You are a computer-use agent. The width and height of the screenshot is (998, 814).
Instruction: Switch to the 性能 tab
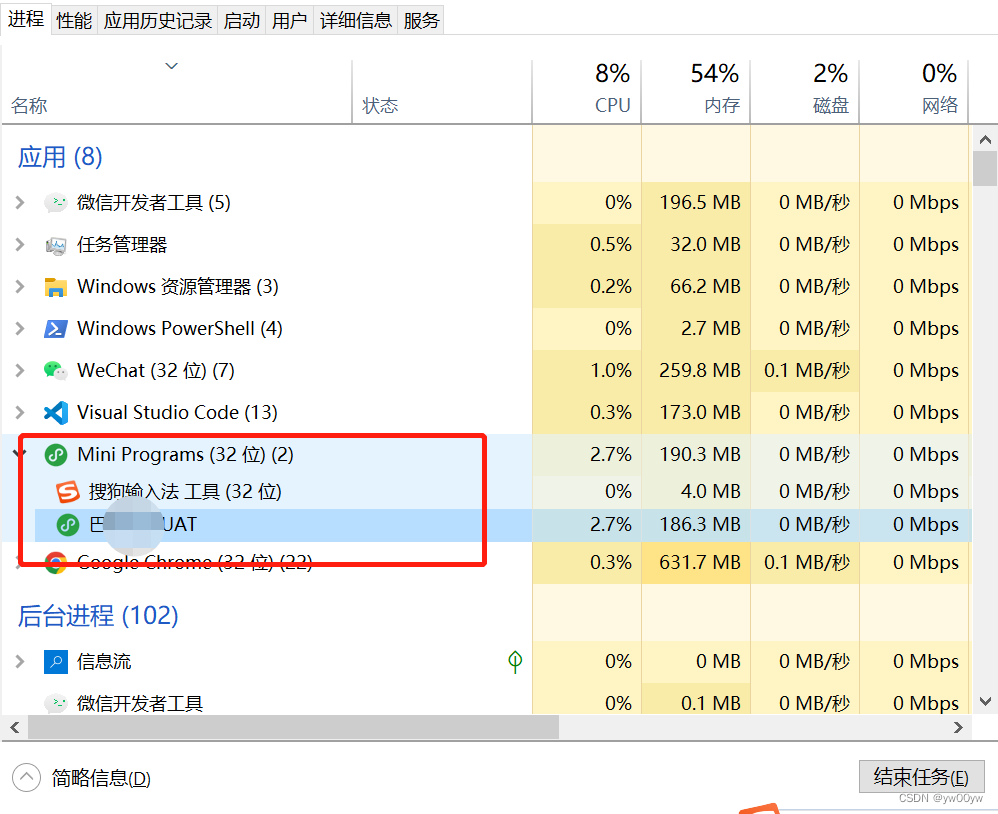74,20
